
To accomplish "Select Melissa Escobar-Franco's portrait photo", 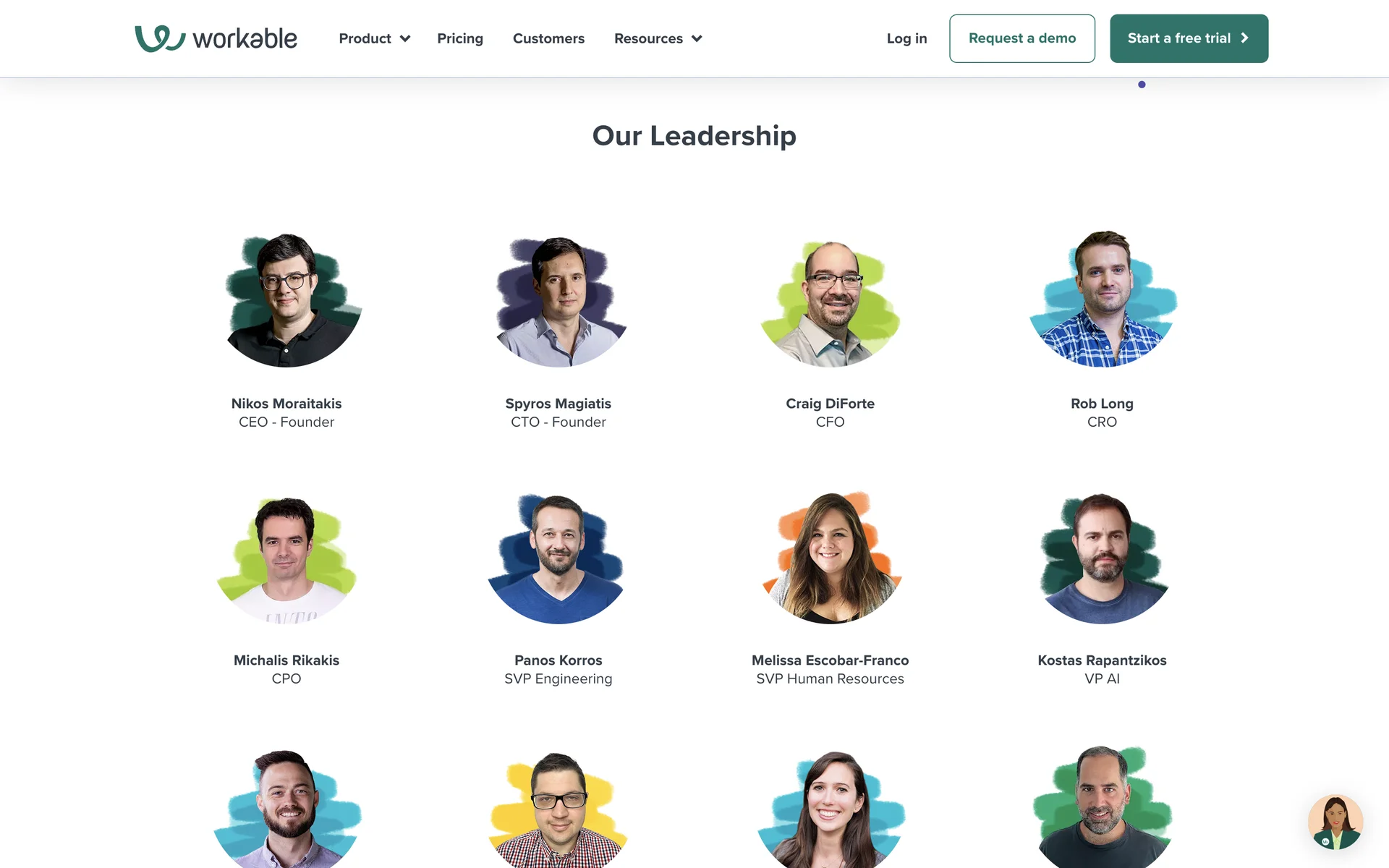I will click(832, 557).
